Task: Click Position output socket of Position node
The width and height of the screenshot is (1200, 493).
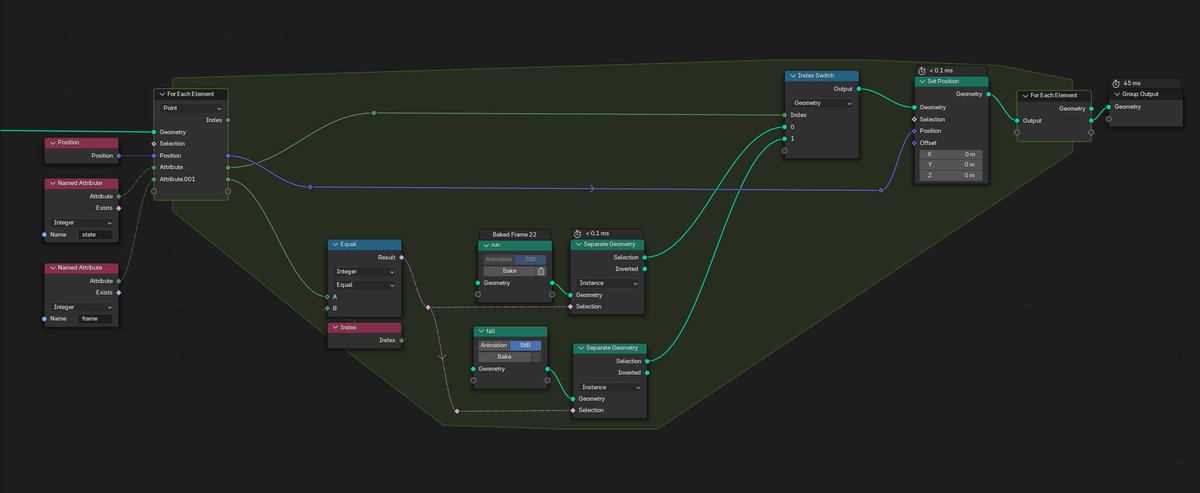Action: tap(119, 155)
